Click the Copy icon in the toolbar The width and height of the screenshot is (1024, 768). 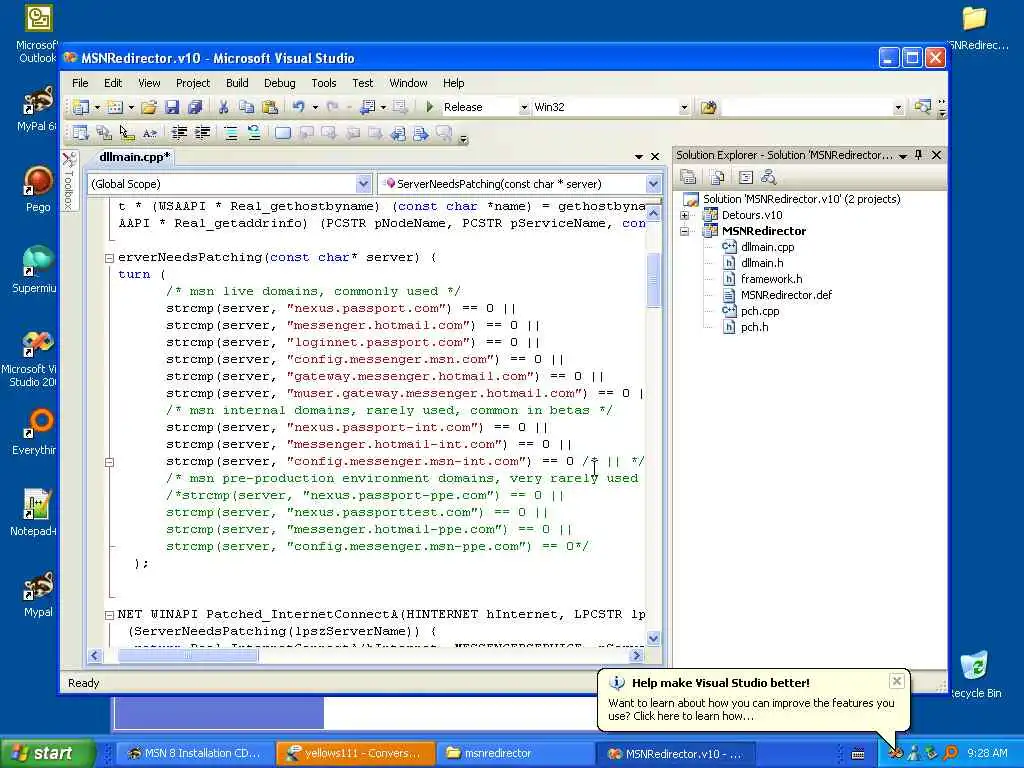[246, 107]
